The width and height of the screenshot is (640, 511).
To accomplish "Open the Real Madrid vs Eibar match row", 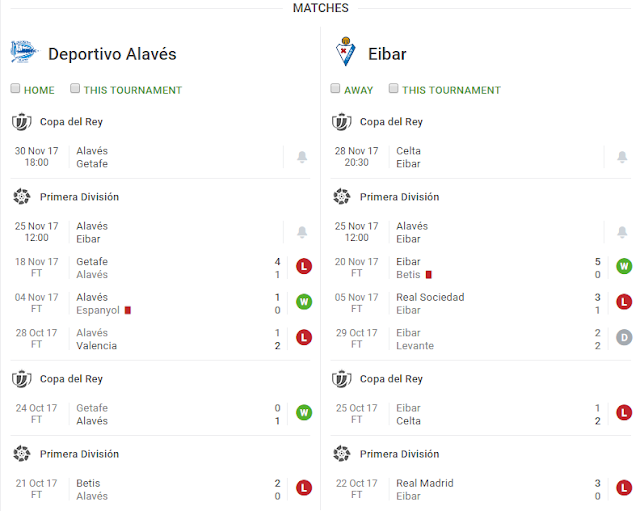I will pyautogui.click(x=470, y=489).
